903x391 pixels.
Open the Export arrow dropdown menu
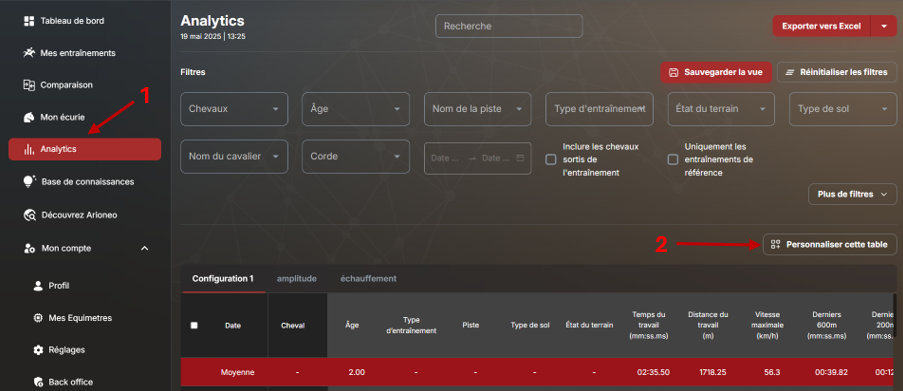[884, 26]
